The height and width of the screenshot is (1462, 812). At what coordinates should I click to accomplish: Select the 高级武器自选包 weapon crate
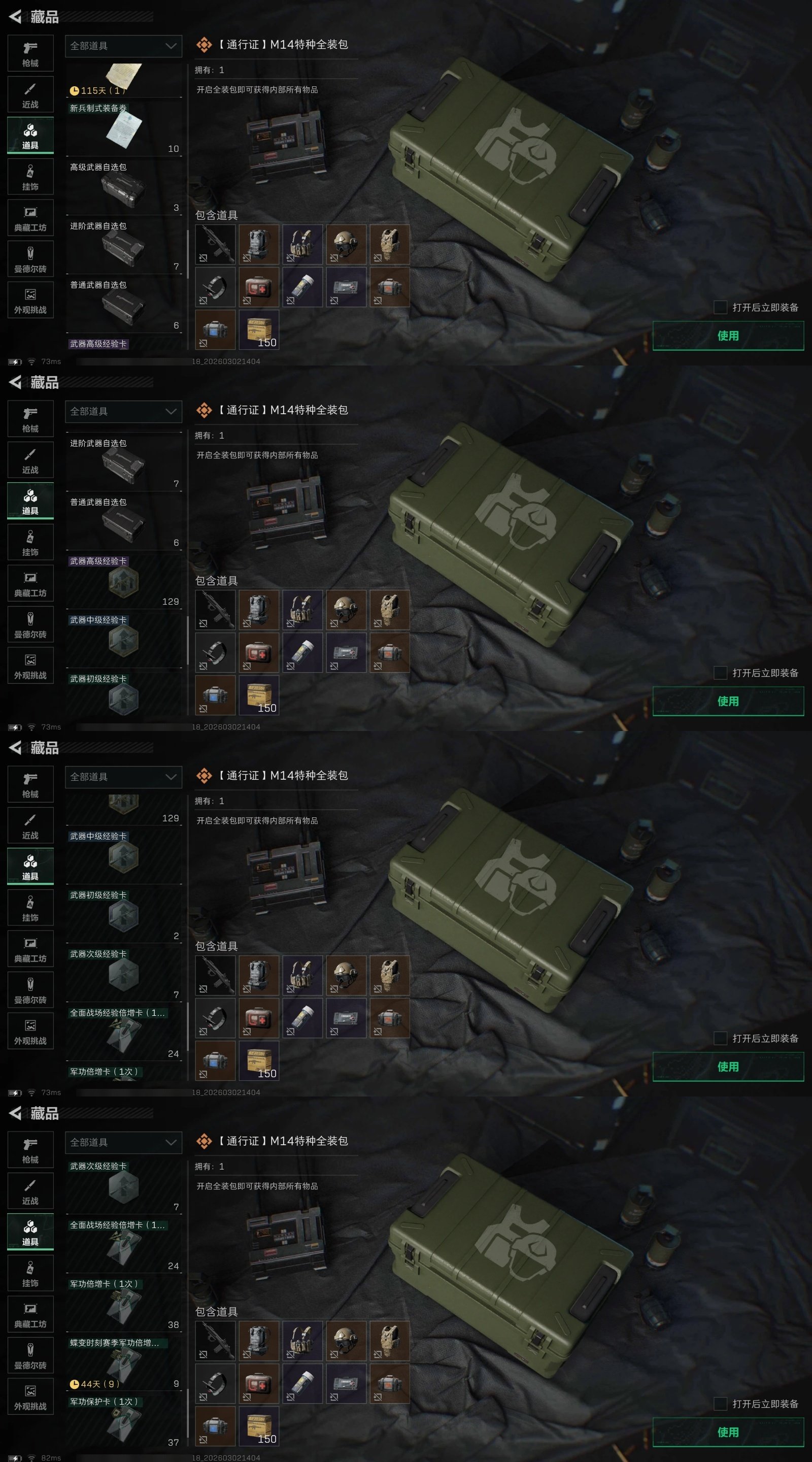124,187
